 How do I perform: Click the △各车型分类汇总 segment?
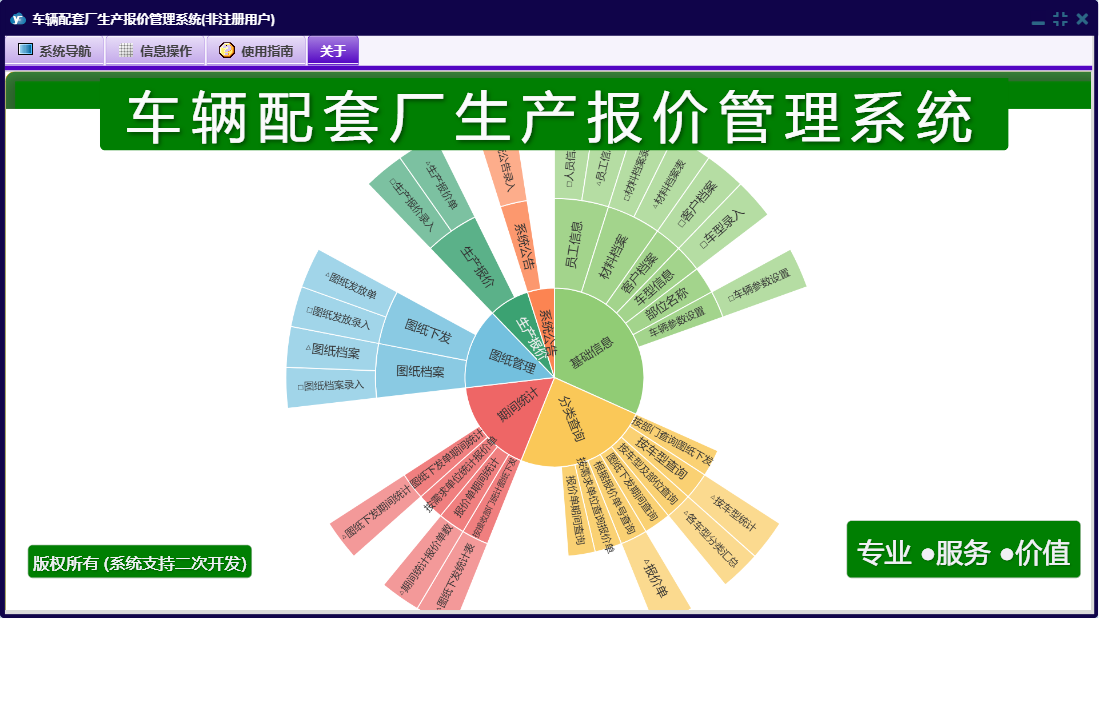coord(711,538)
